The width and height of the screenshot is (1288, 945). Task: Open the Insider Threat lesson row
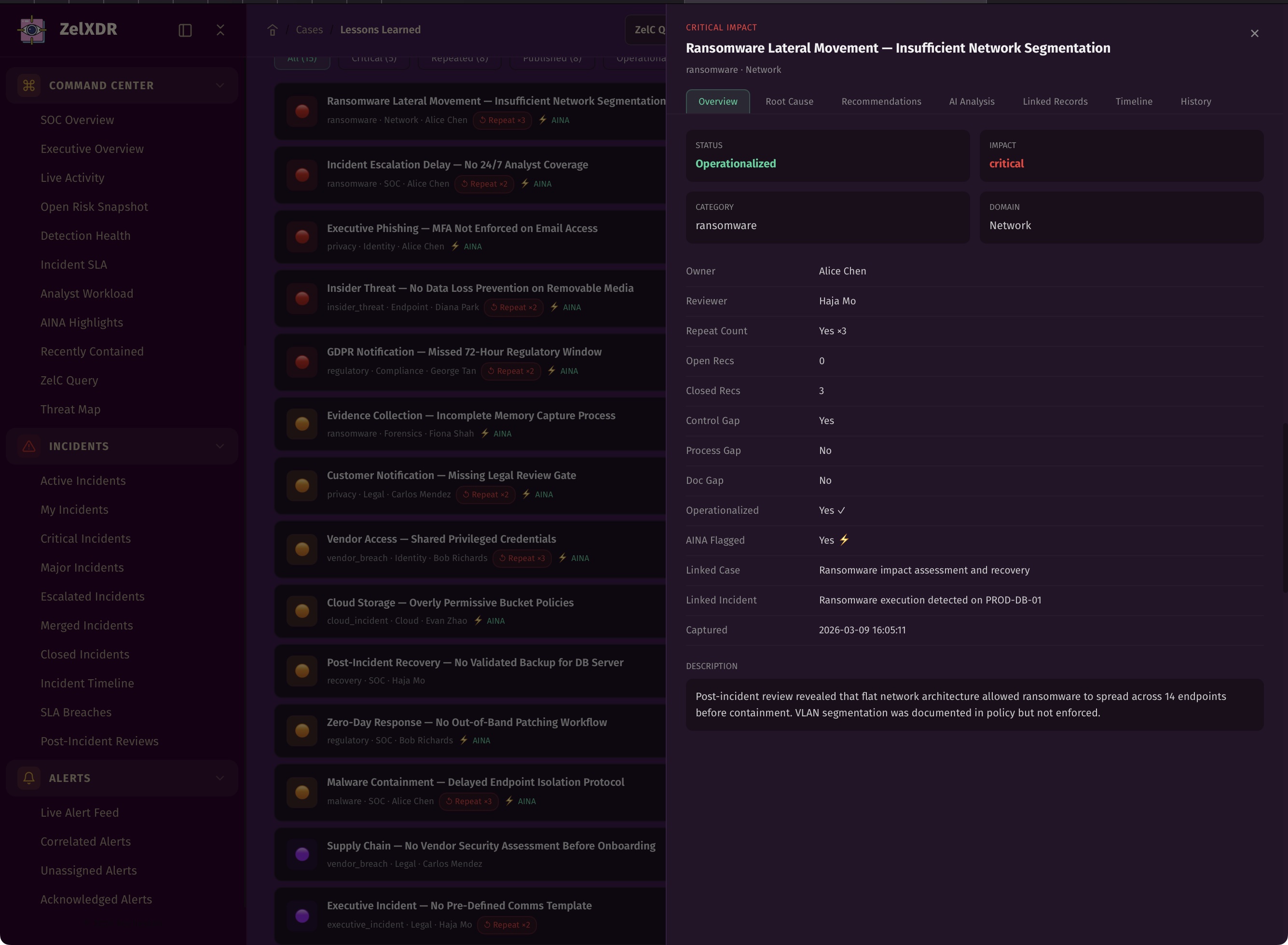(480, 288)
